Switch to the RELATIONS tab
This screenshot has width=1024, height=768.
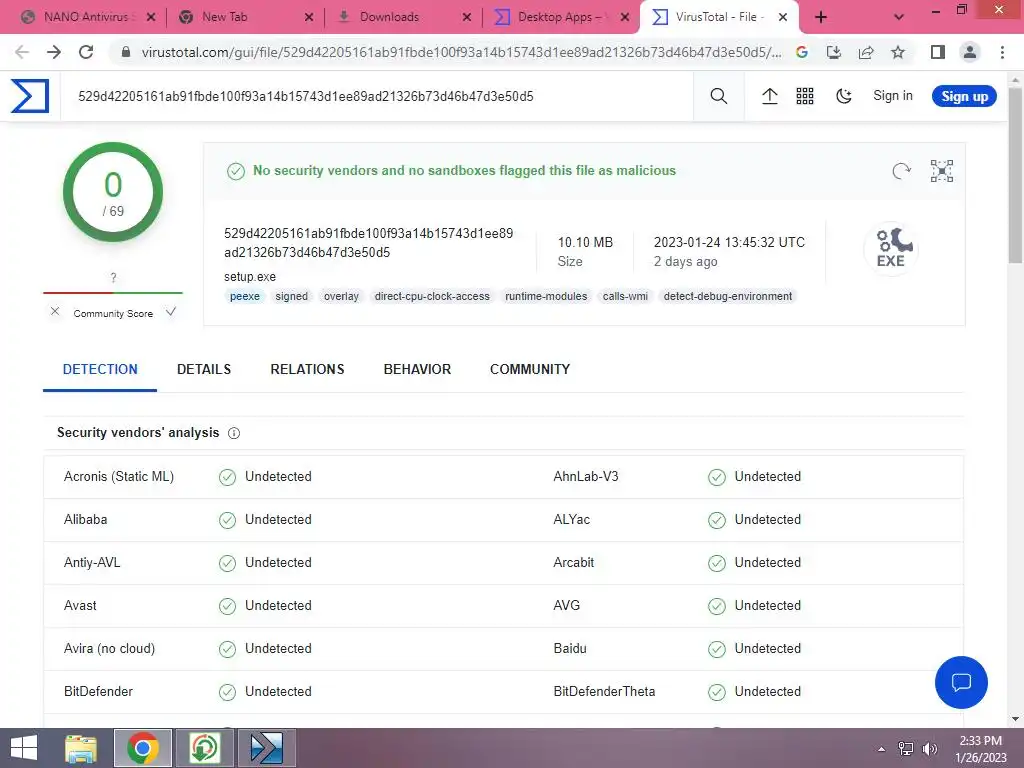tap(307, 370)
